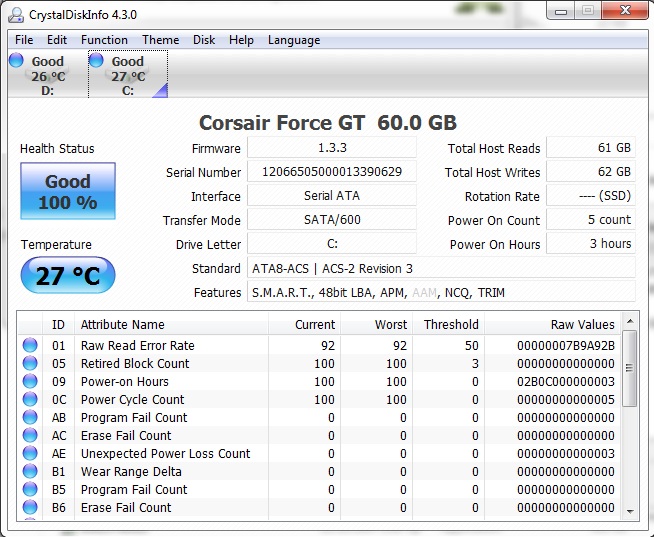The image size is (654, 537).
Task: Click status icon for Raw Read Error Rate
Action: (x=30, y=345)
